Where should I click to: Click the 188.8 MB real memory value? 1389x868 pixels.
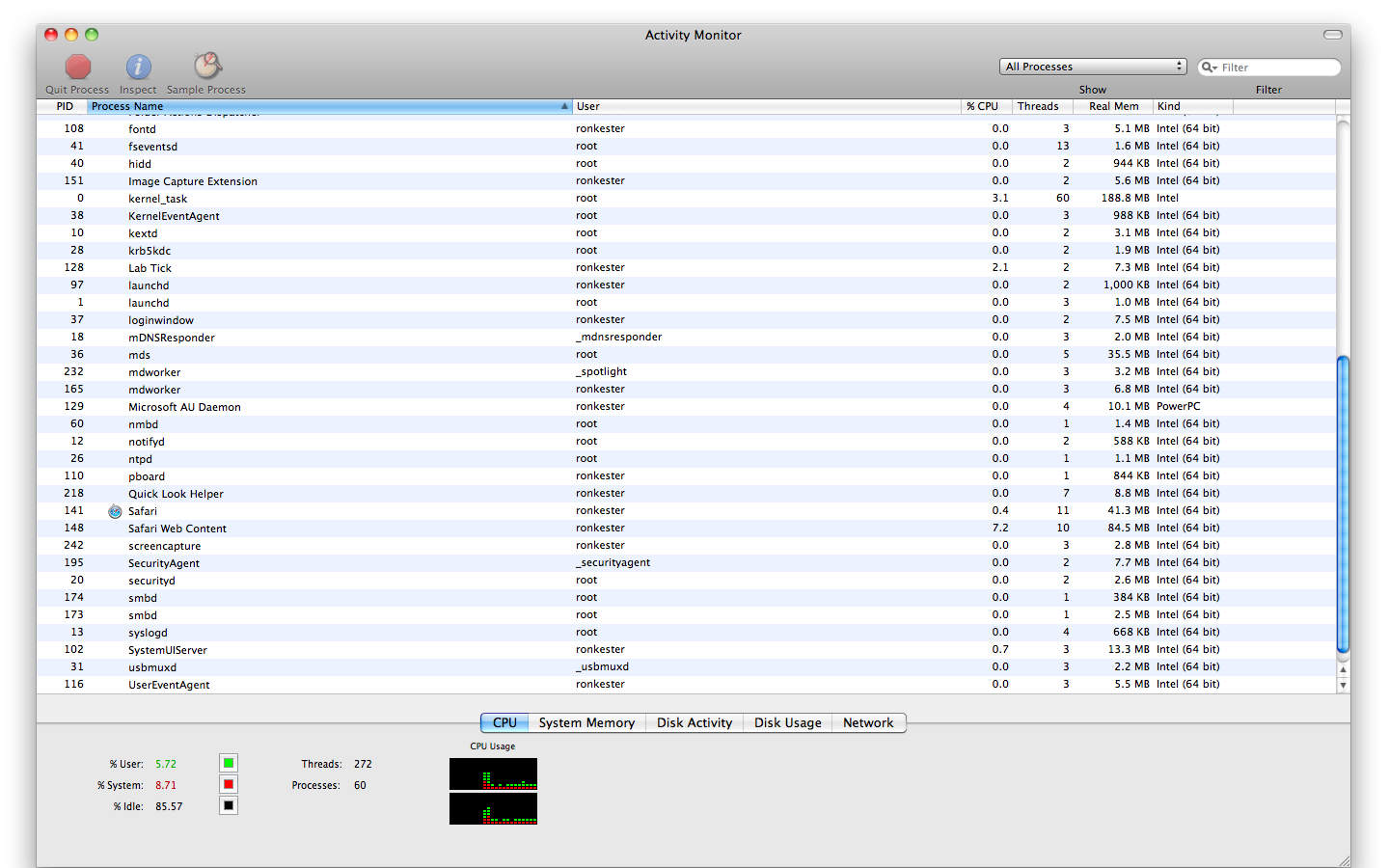[x=1125, y=198]
